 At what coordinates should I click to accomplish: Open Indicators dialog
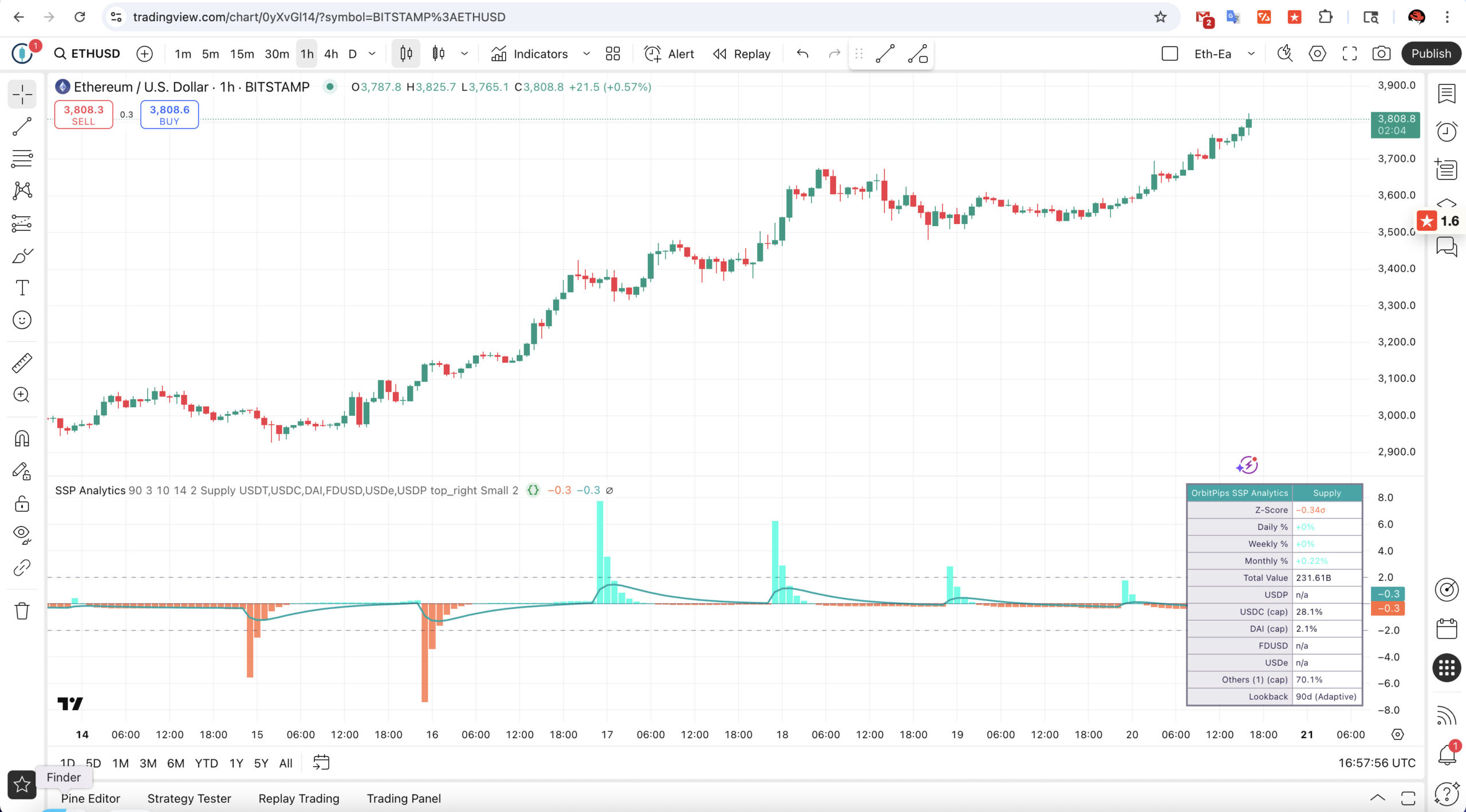[x=530, y=54]
